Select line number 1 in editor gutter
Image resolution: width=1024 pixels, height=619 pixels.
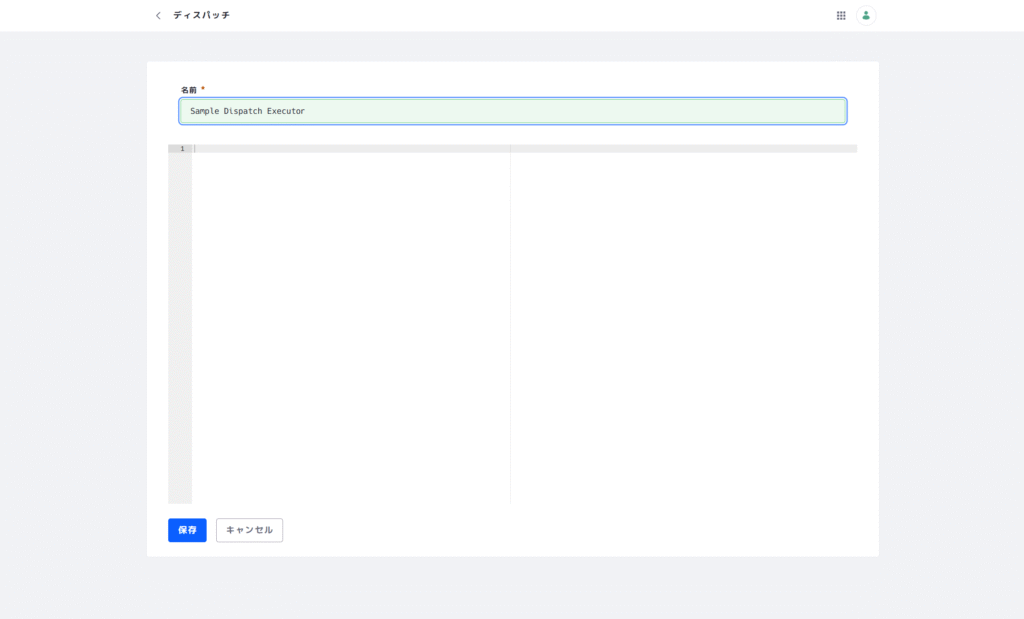point(181,149)
